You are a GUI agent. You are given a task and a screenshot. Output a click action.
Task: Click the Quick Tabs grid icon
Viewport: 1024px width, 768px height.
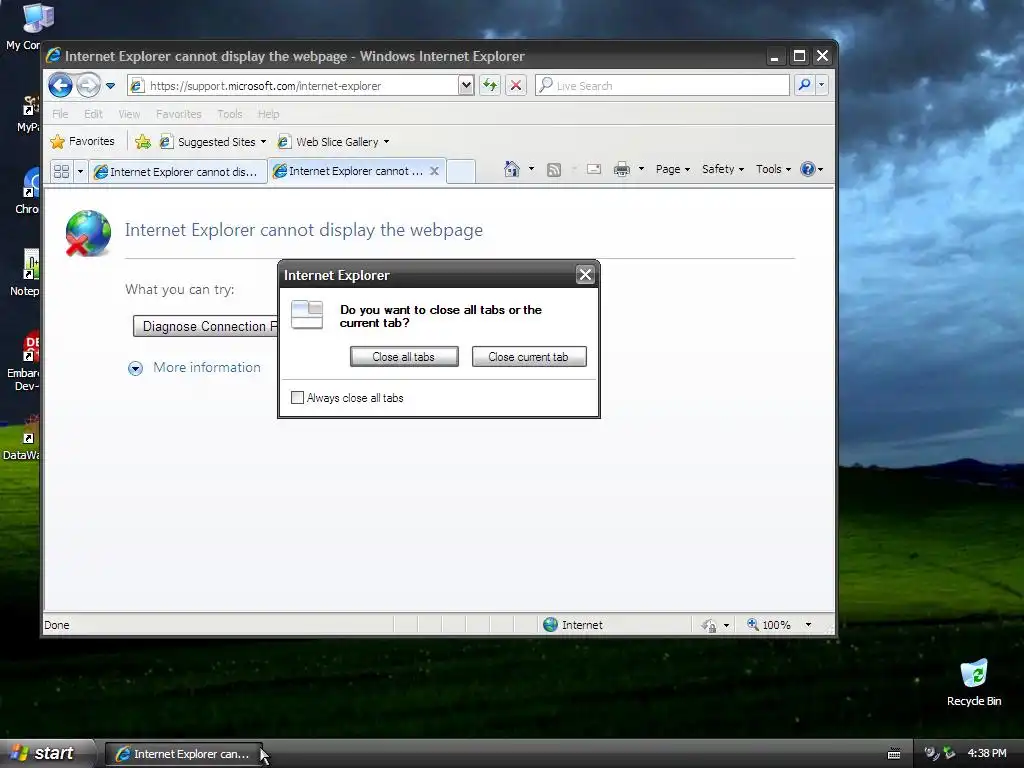point(61,171)
